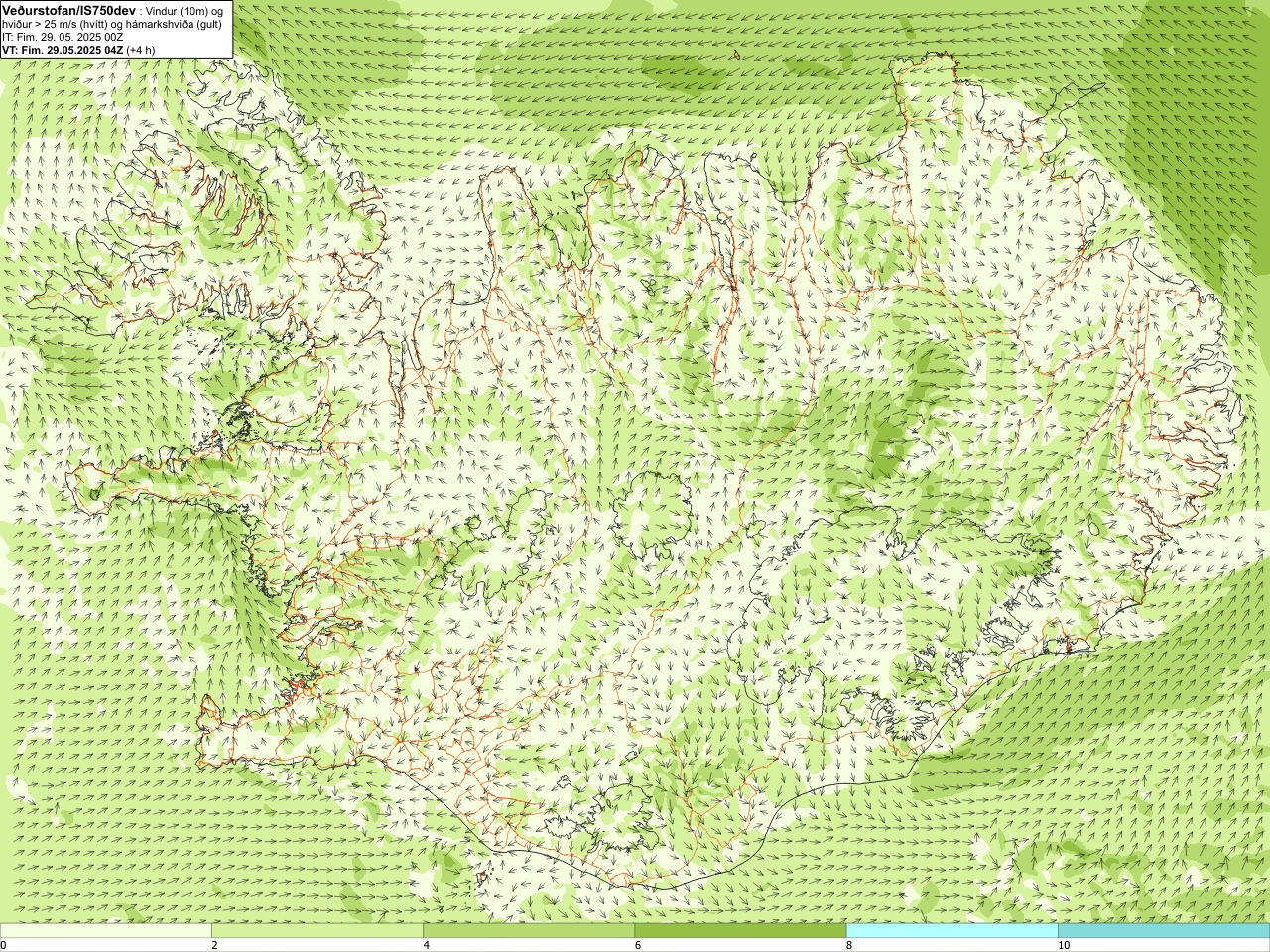Image resolution: width=1270 pixels, height=952 pixels.
Task: Click the 0–2 m/s palest color scale segment
Action: pyautogui.click(x=105, y=931)
